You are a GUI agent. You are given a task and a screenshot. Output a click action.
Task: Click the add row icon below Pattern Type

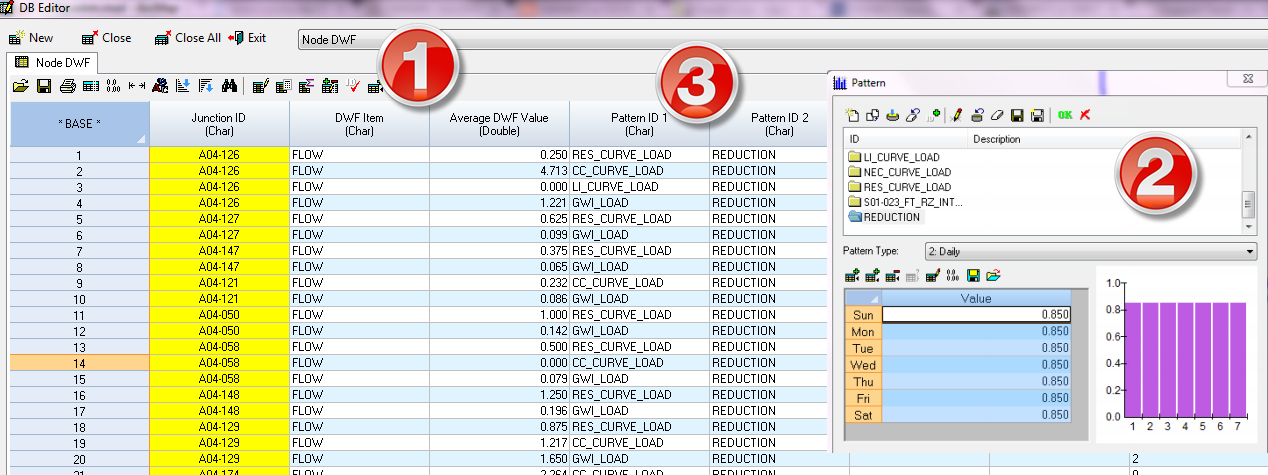(852, 275)
